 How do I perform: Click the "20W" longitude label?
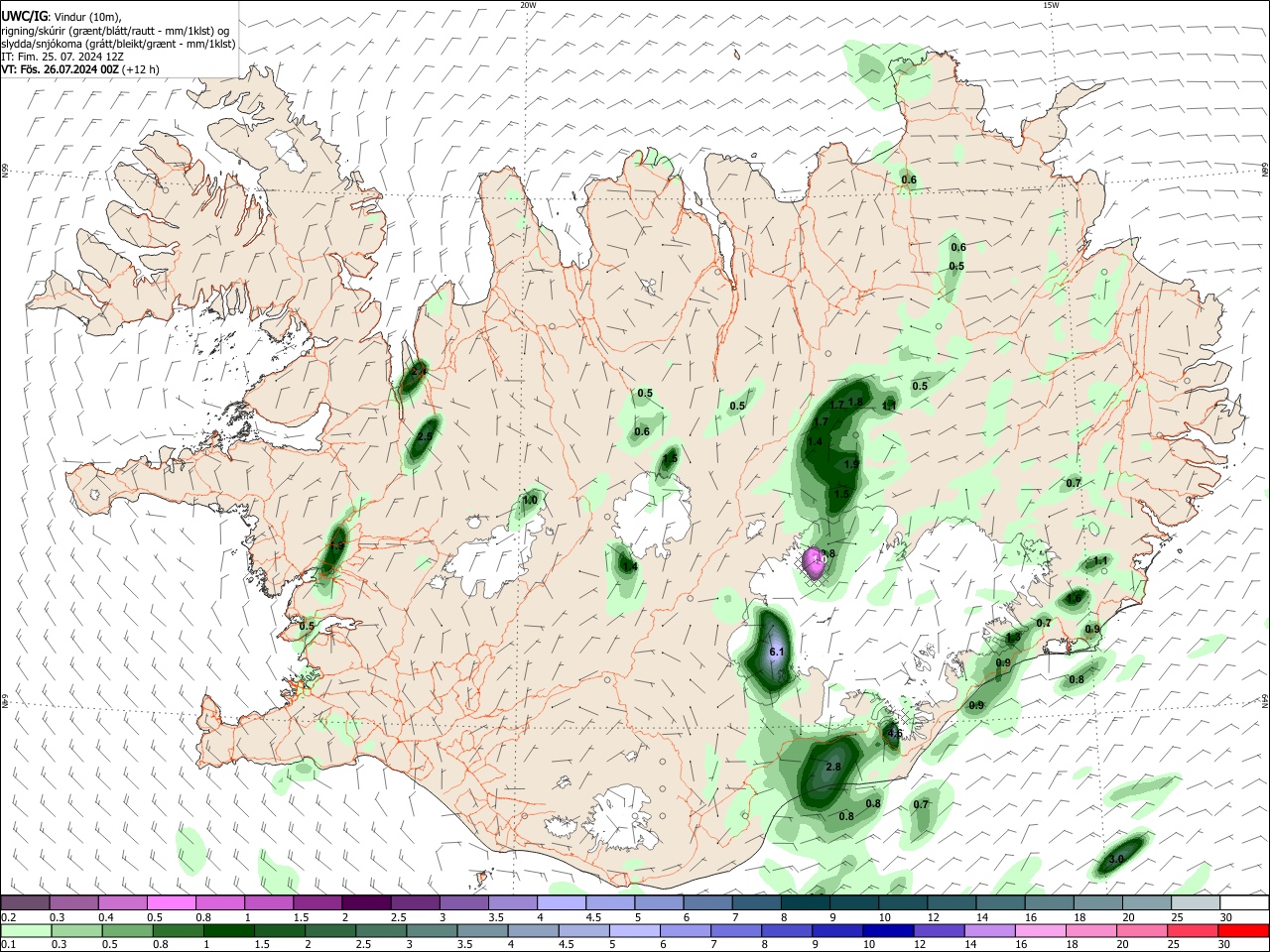(528, 5)
